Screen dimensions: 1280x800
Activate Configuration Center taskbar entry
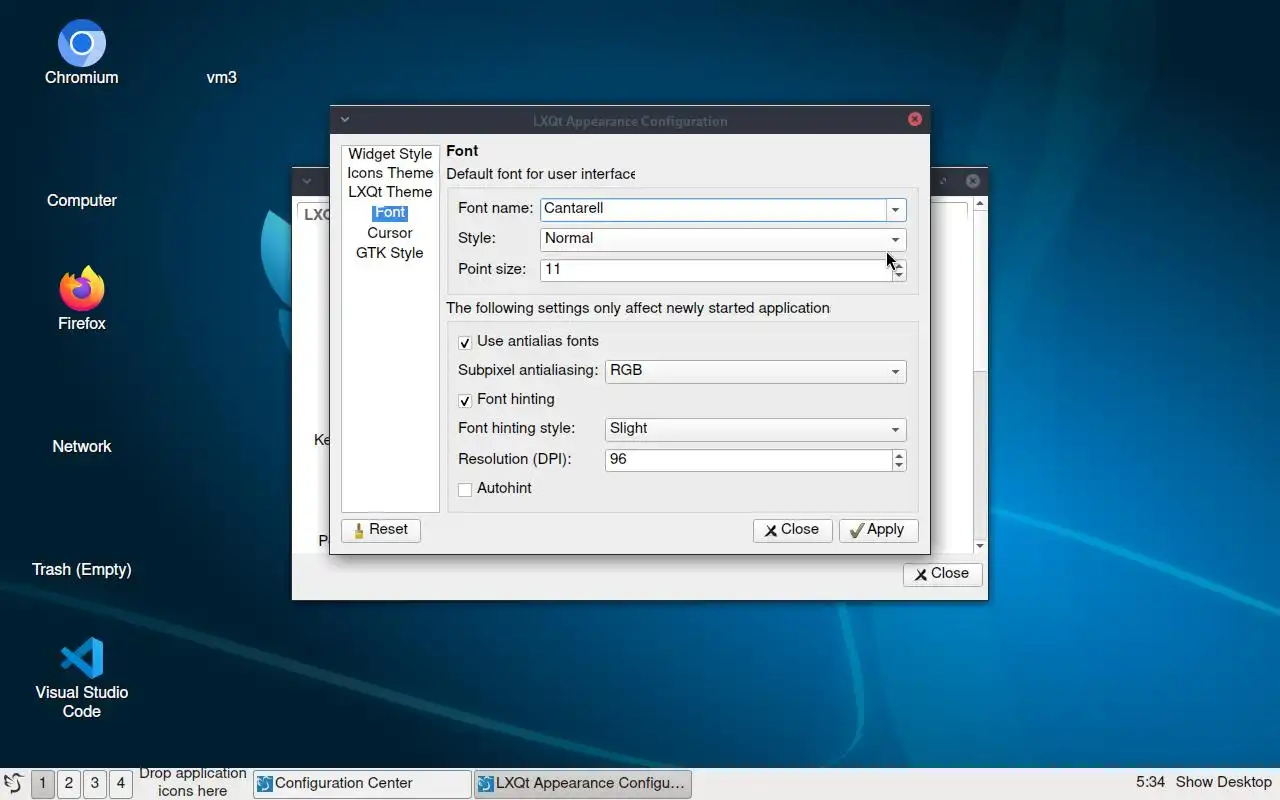pos(362,783)
